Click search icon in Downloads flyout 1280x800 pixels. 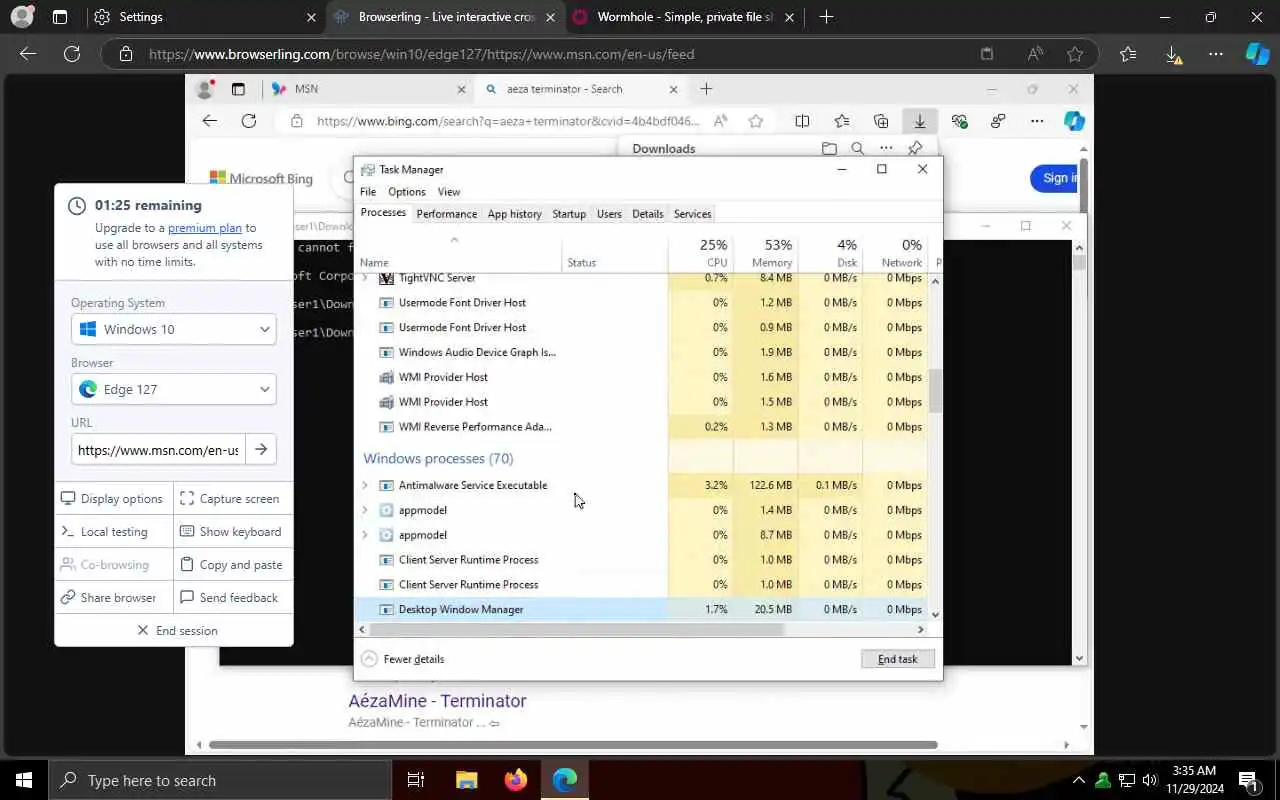pos(857,148)
